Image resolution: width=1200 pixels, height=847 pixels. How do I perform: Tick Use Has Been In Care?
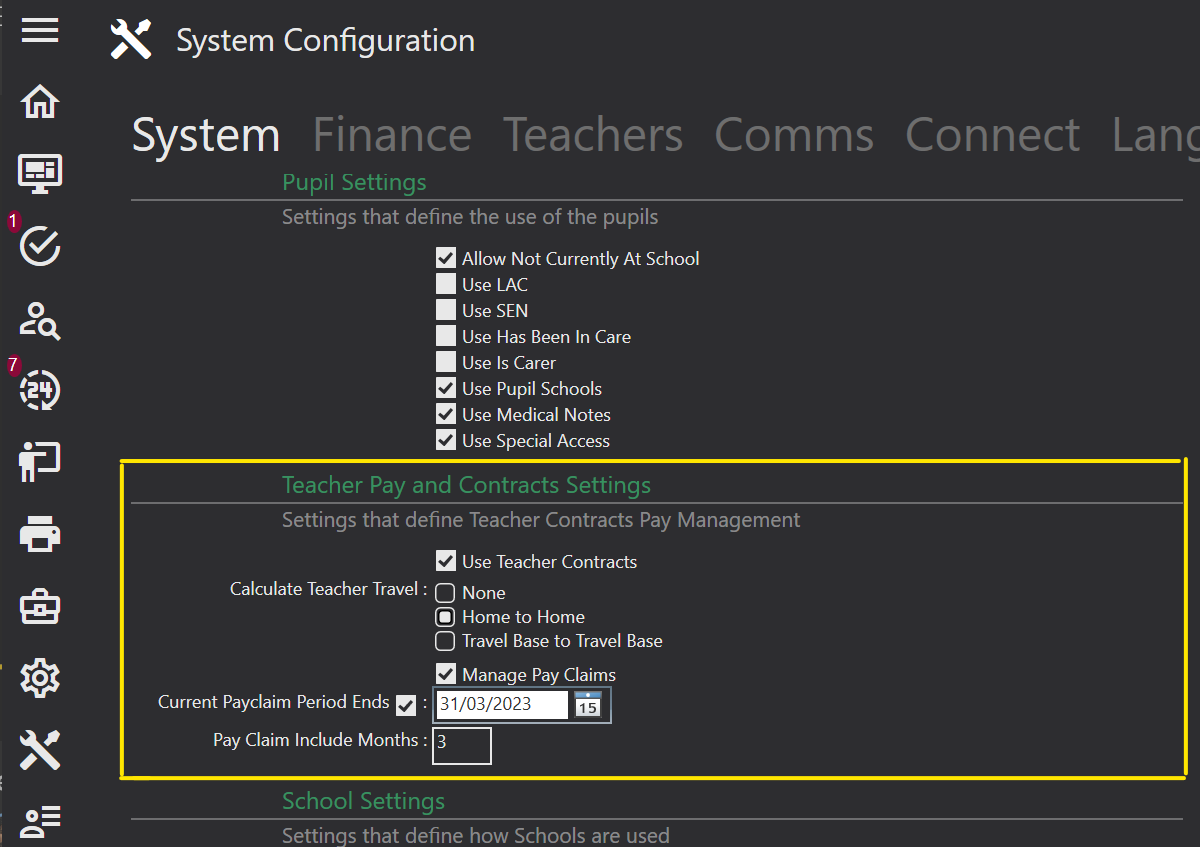coord(446,336)
